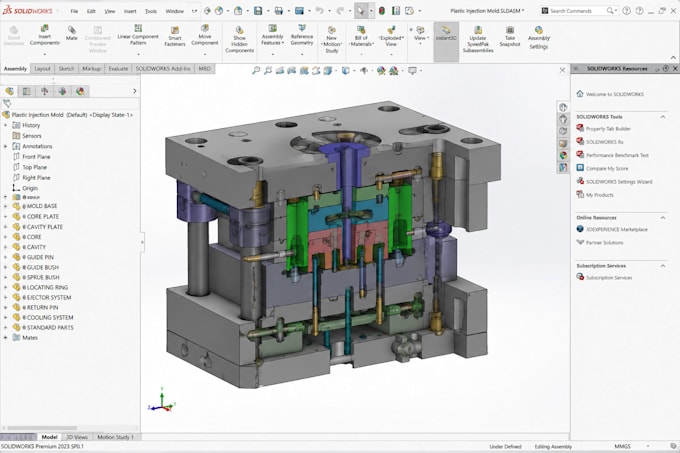
Task: Click the filter funnel icon in tree
Action: coord(7,104)
